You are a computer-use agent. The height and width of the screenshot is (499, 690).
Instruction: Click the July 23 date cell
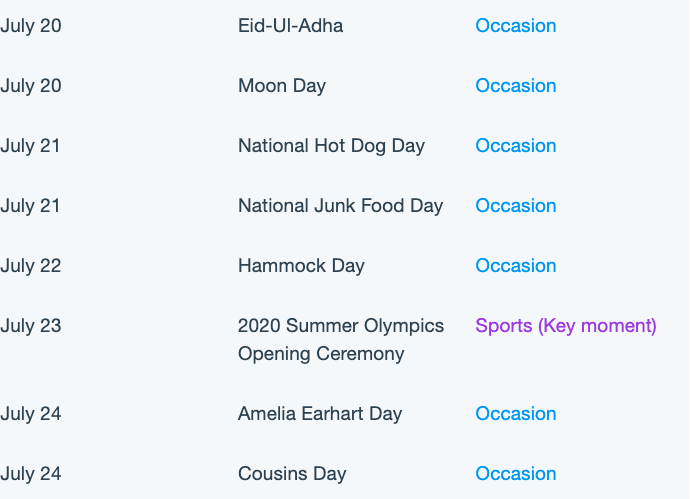(x=30, y=327)
